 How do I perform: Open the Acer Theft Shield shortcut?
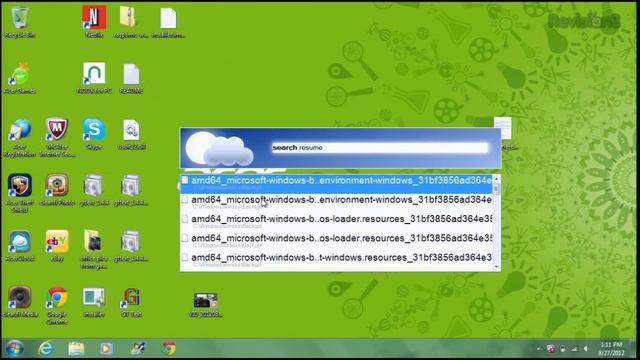tap(19, 193)
